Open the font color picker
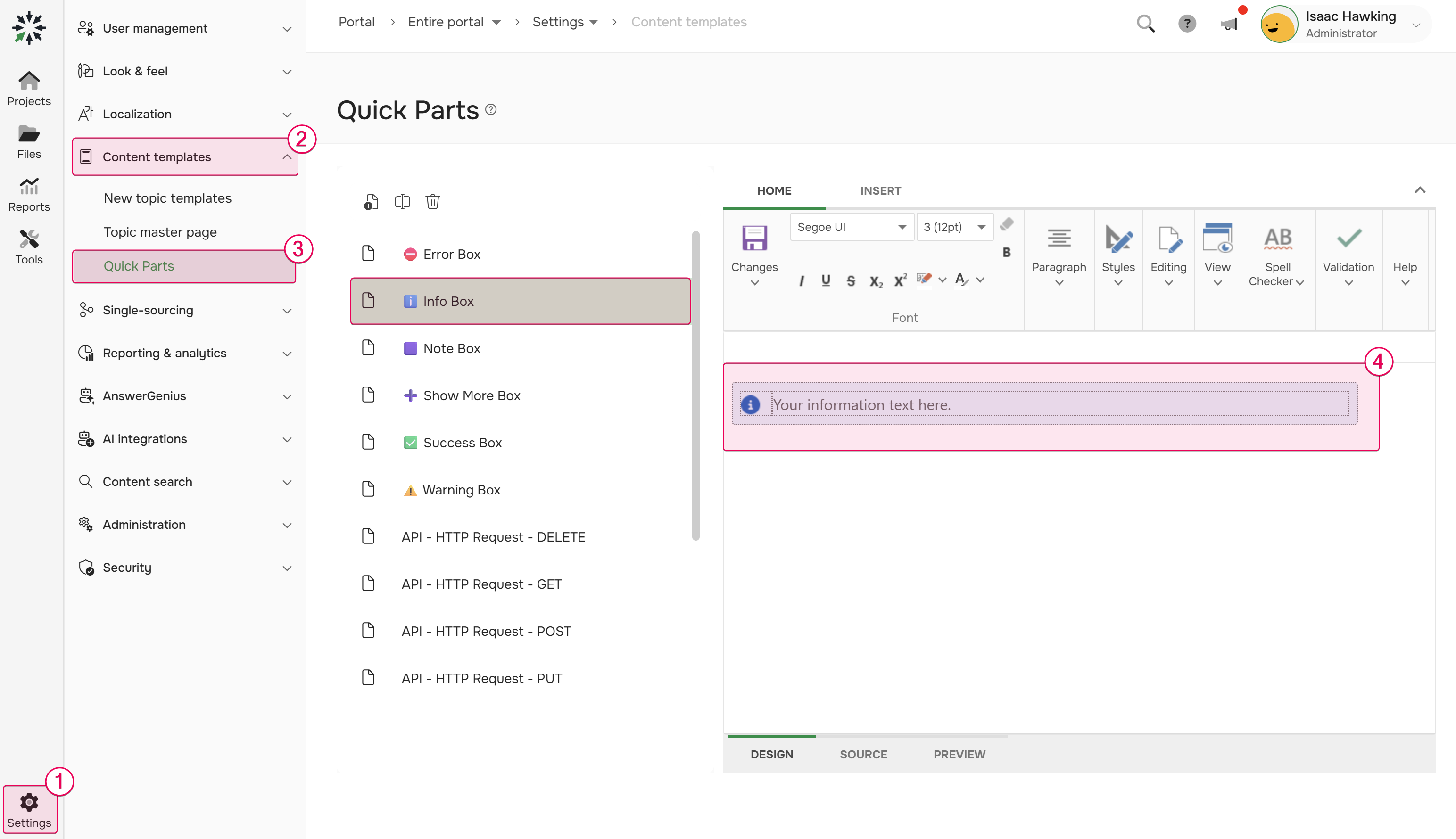1456x839 pixels. click(961, 280)
